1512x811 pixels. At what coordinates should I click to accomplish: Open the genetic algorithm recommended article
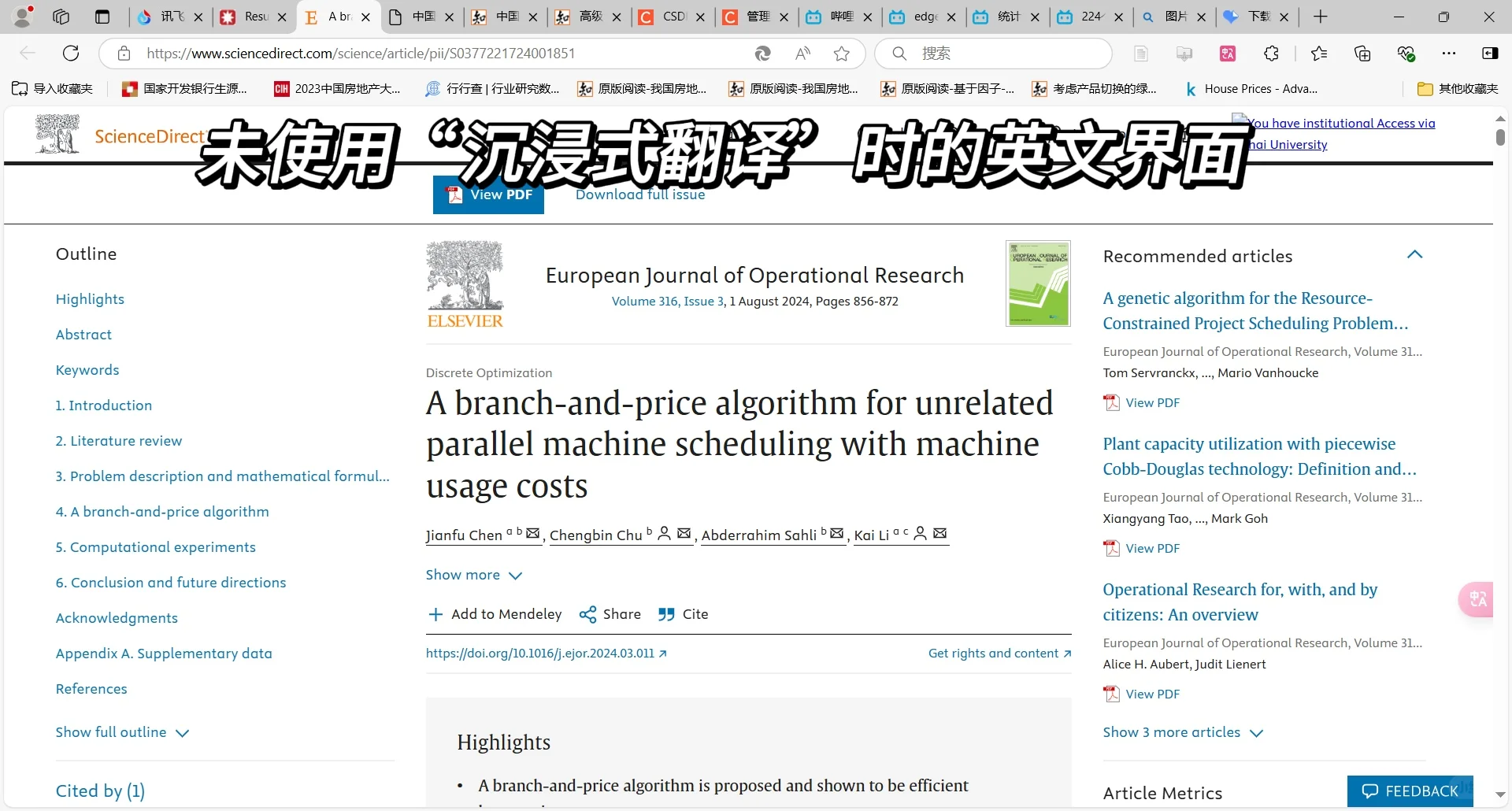tap(1255, 311)
